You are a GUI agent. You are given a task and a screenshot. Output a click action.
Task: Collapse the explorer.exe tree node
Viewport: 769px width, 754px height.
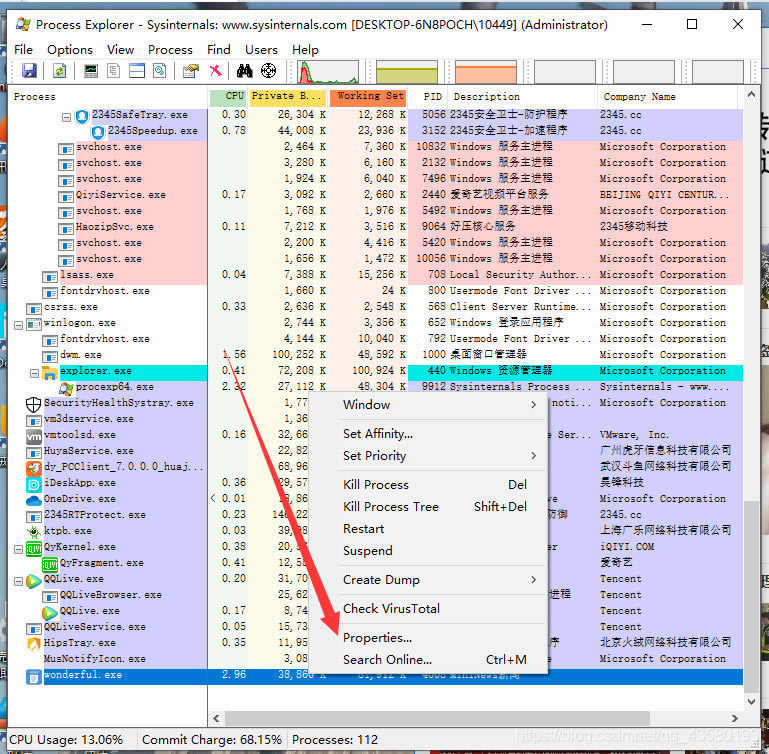tap(34, 373)
